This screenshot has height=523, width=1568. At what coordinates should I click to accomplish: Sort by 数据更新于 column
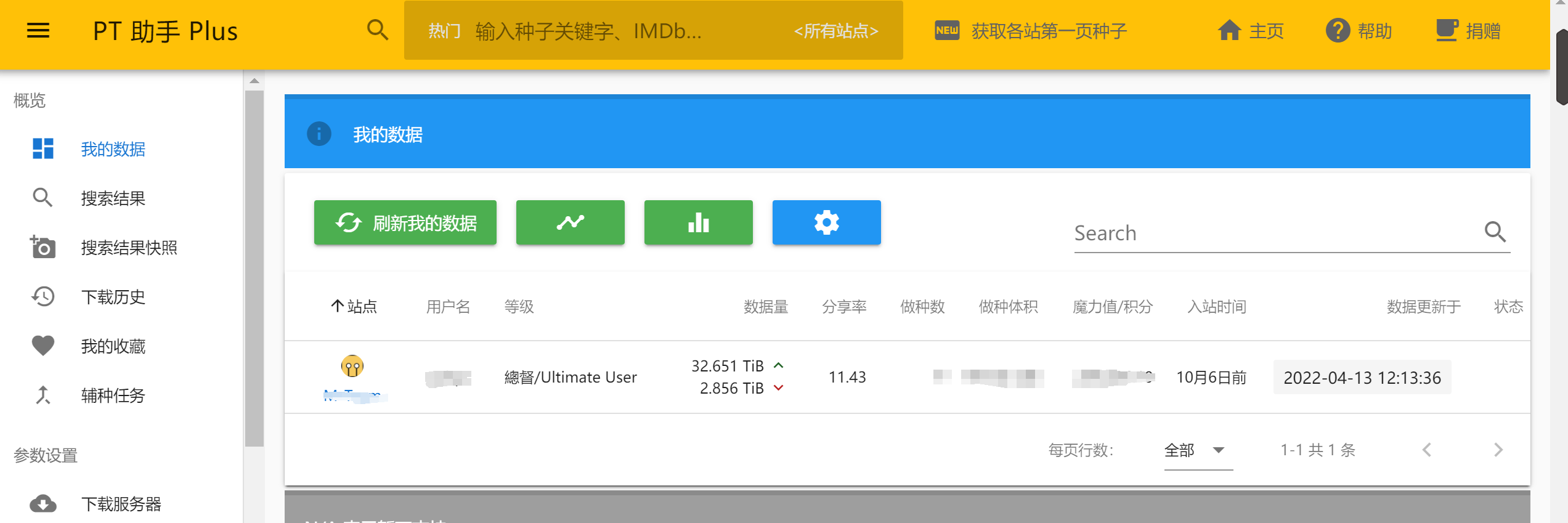click(1424, 306)
